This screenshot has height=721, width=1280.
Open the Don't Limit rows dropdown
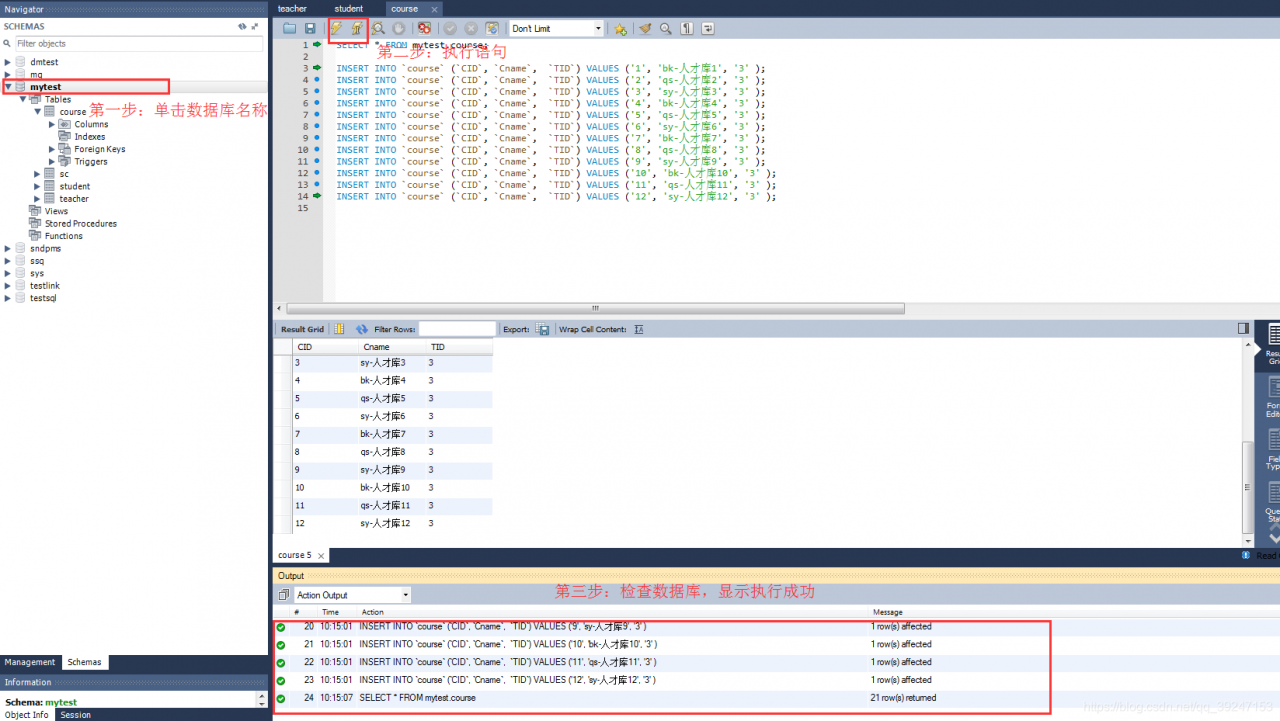click(557, 29)
